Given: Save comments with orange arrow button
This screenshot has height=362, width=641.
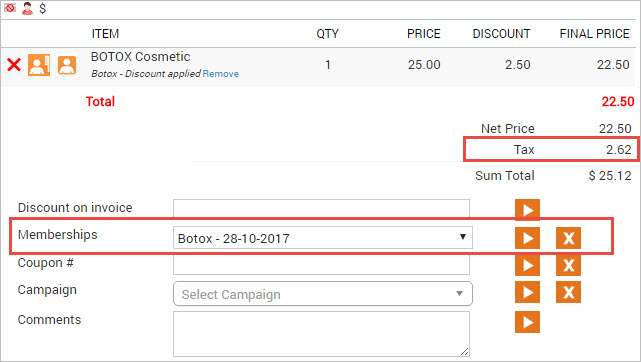Looking at the screenshot, I should pos(527,322).
